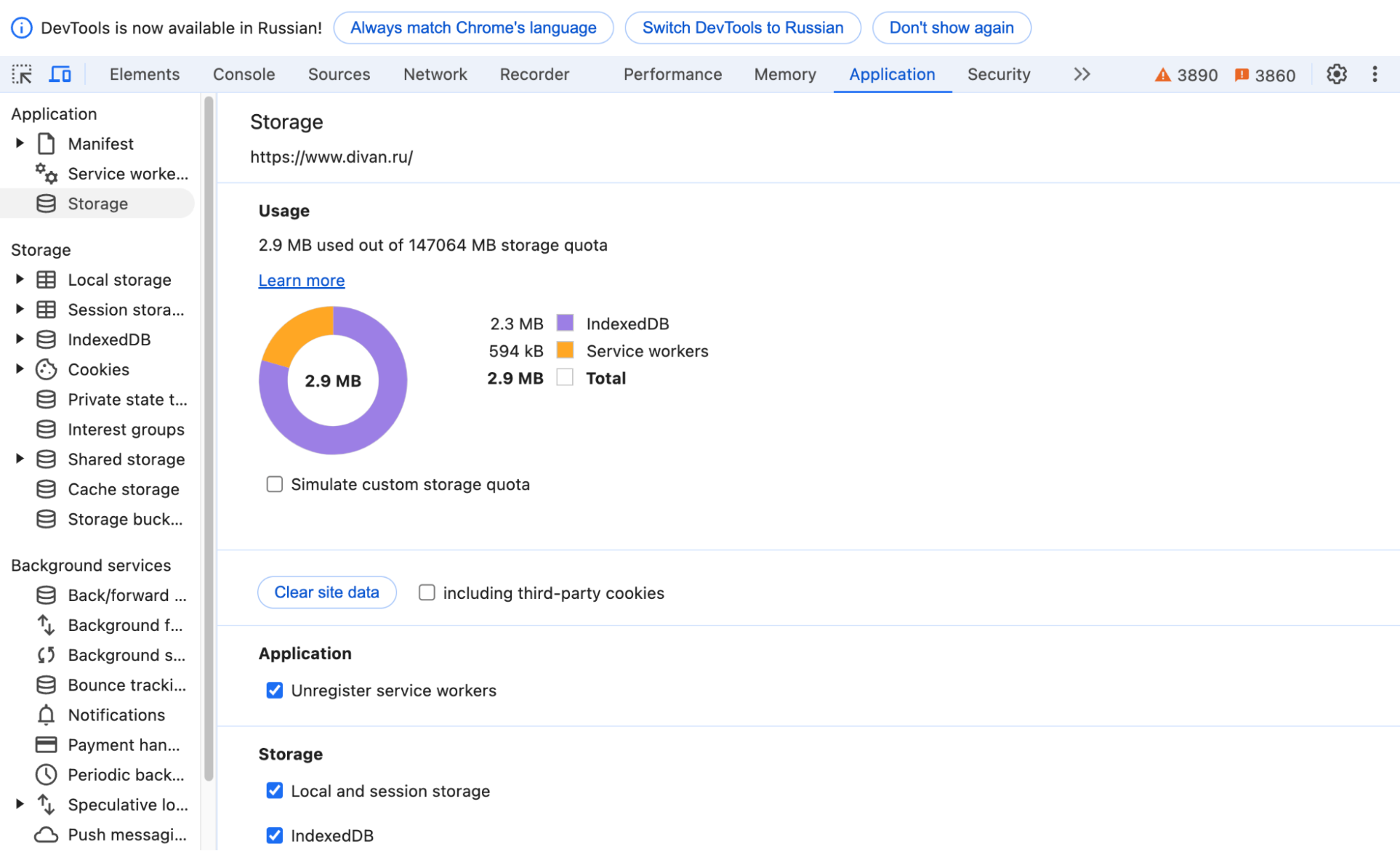The image size is (1400, 851).
Task: Expand the Session storage arrow
Action: [x=20, y=309]
